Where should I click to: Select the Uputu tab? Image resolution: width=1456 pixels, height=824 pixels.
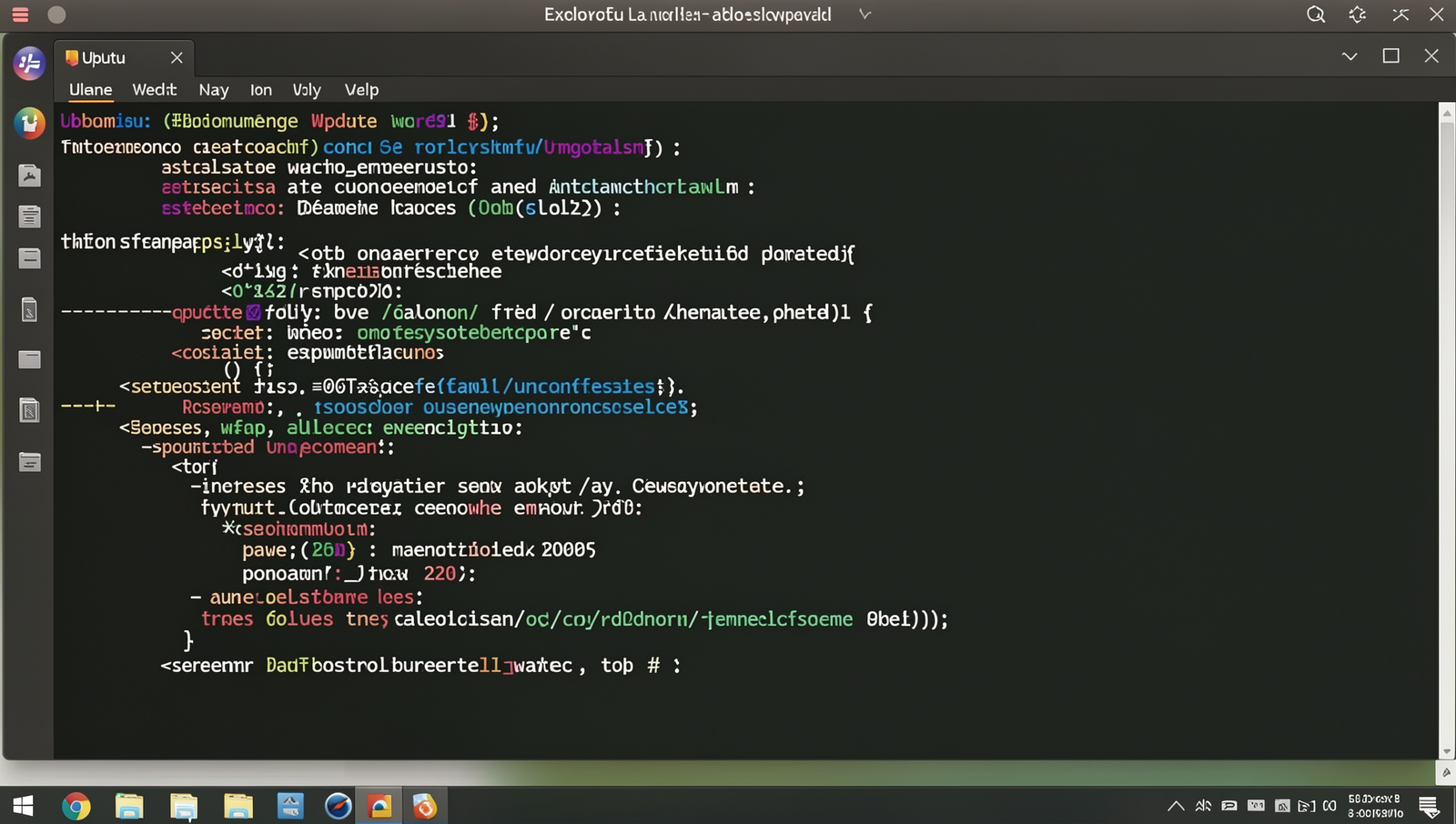coord(124,57)
